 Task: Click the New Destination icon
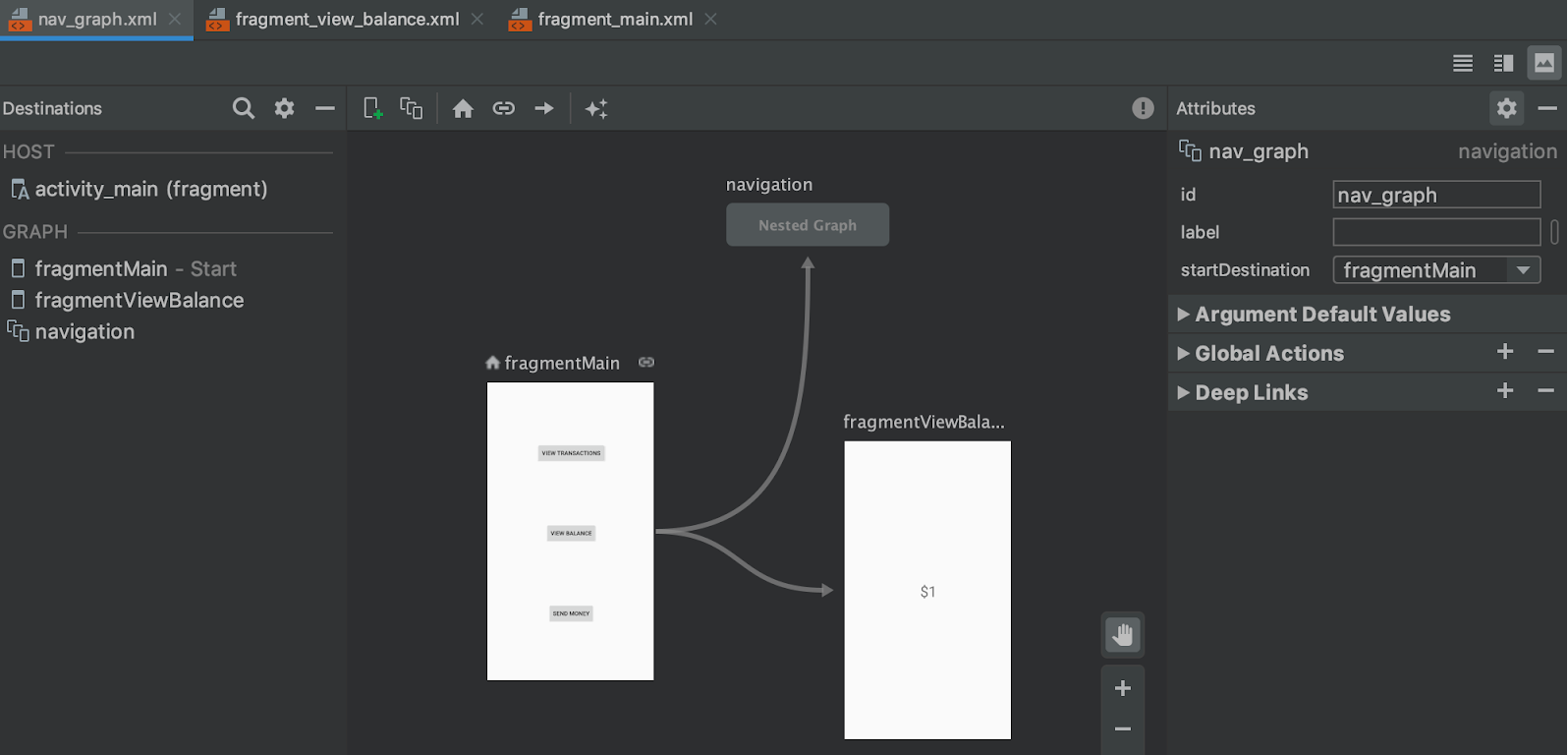(x=372, y=108)
